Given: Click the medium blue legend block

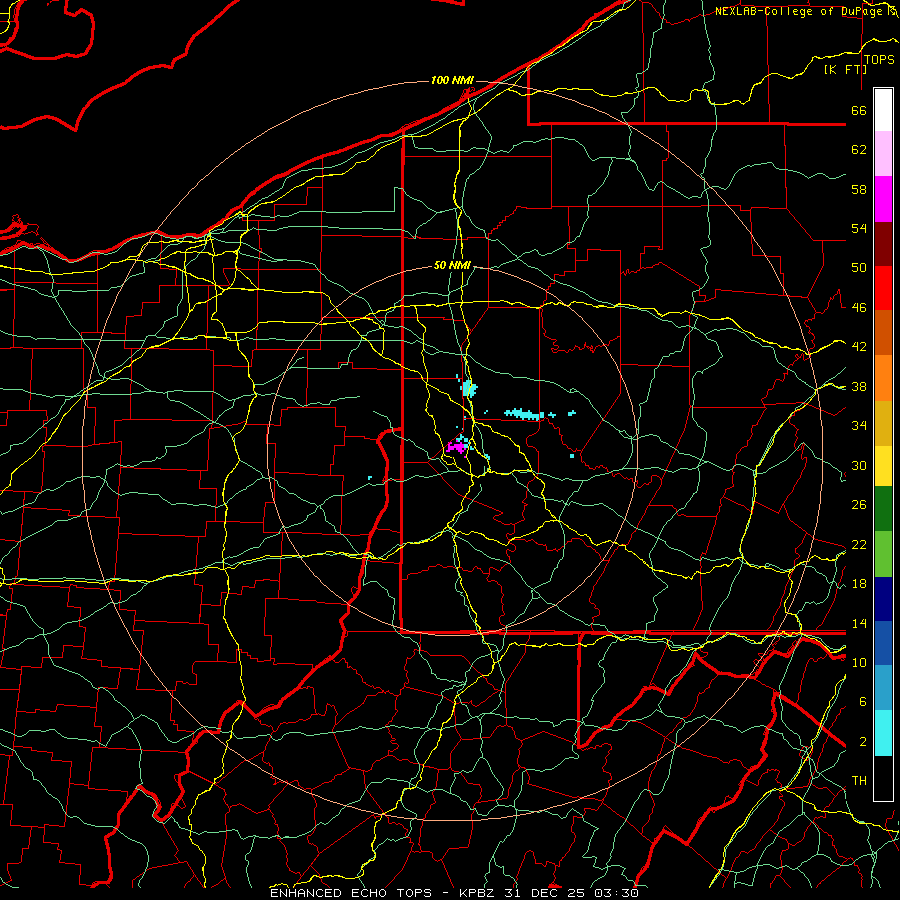Looking at the screenshot, I should coord(883,643).
